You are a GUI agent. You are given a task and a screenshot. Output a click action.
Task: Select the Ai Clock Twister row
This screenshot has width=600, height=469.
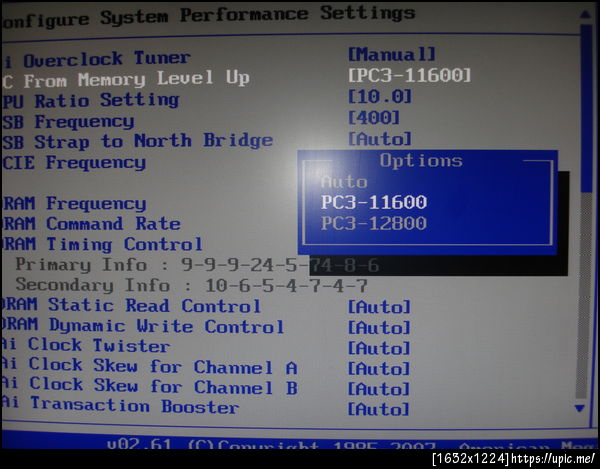coord(86,345)
